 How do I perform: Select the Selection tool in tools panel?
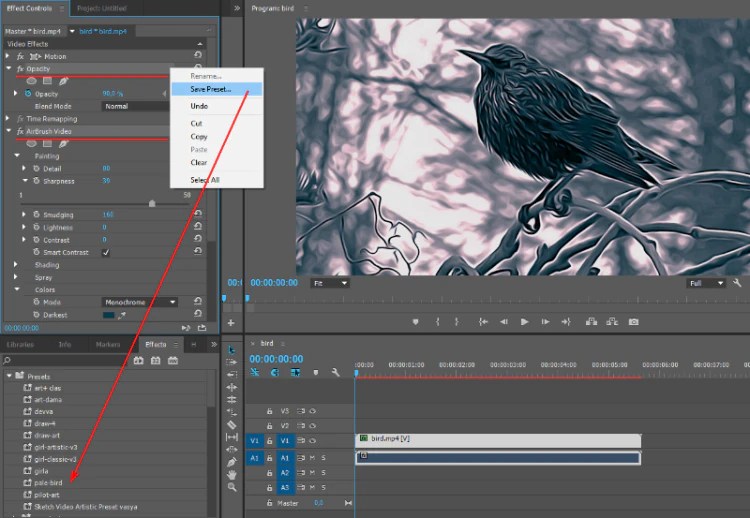click(x=232, y=350)
